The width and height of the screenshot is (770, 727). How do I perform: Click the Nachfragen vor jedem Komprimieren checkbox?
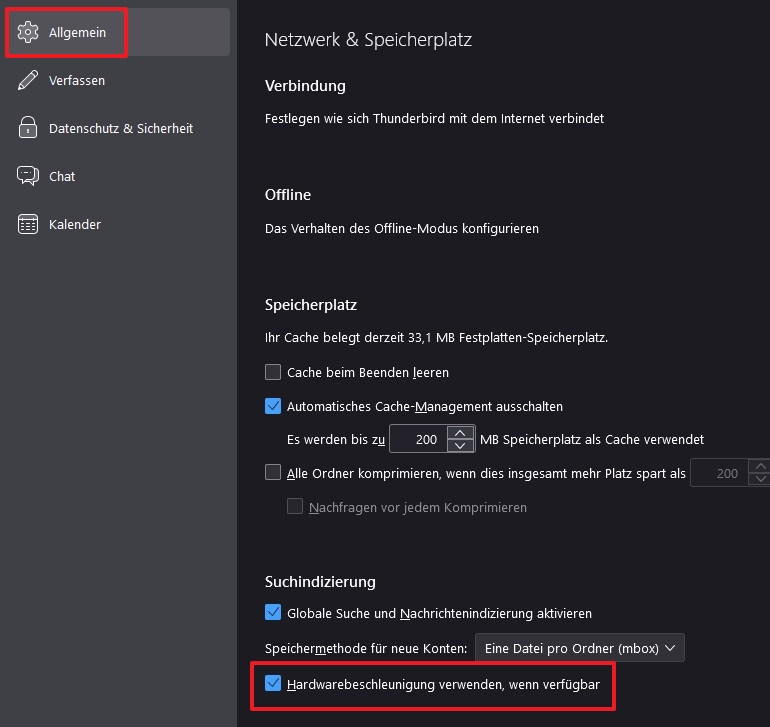tap(295, 507)
